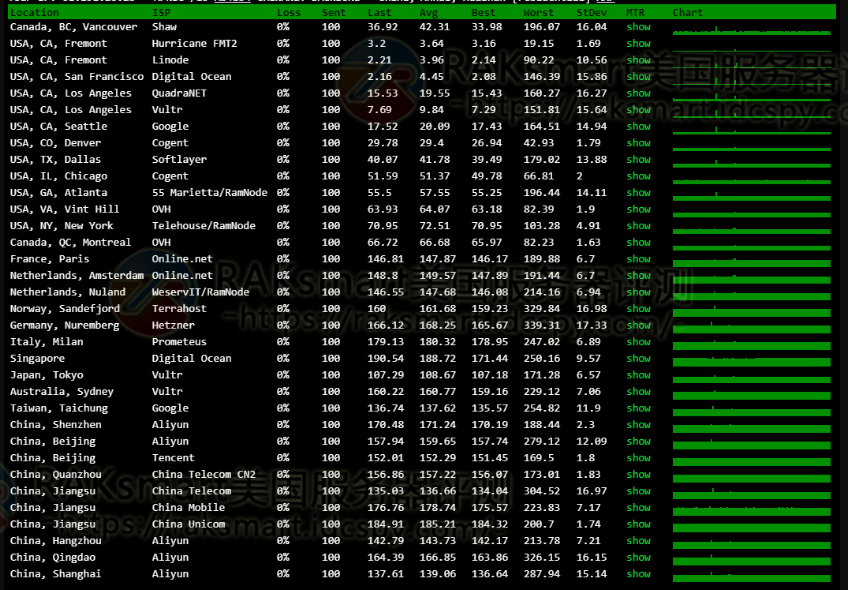The height and width of the screenshot is (590, 848).
Task: Click the 'USA, CA, San Francisco' location text
Action: point(77,77)
